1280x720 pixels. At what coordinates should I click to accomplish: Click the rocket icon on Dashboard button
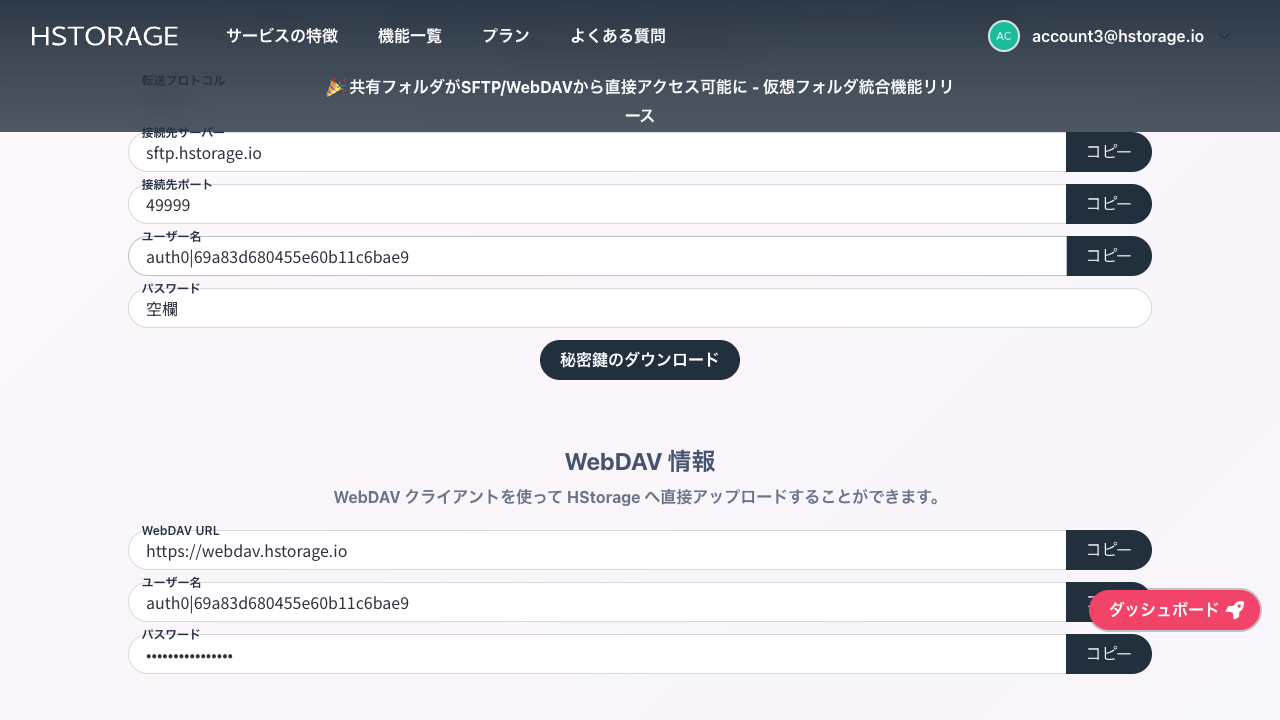tap(1235, 610)
